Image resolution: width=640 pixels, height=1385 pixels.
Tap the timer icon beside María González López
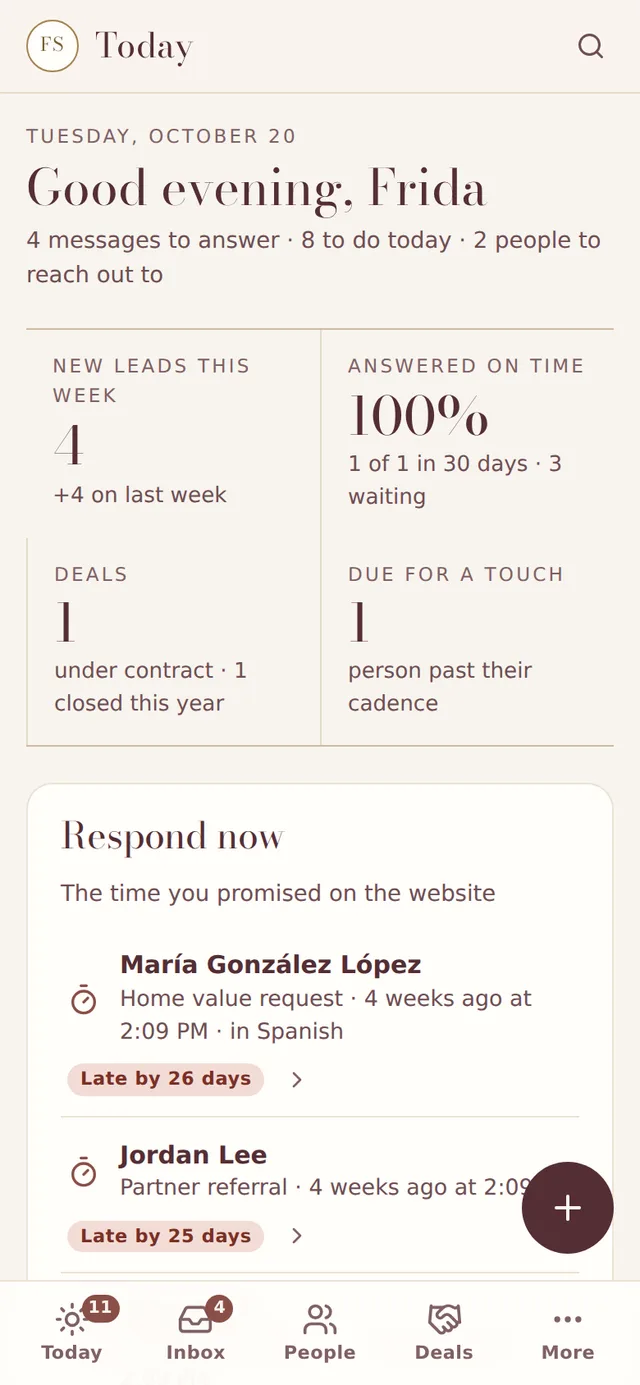pos(84,999)
